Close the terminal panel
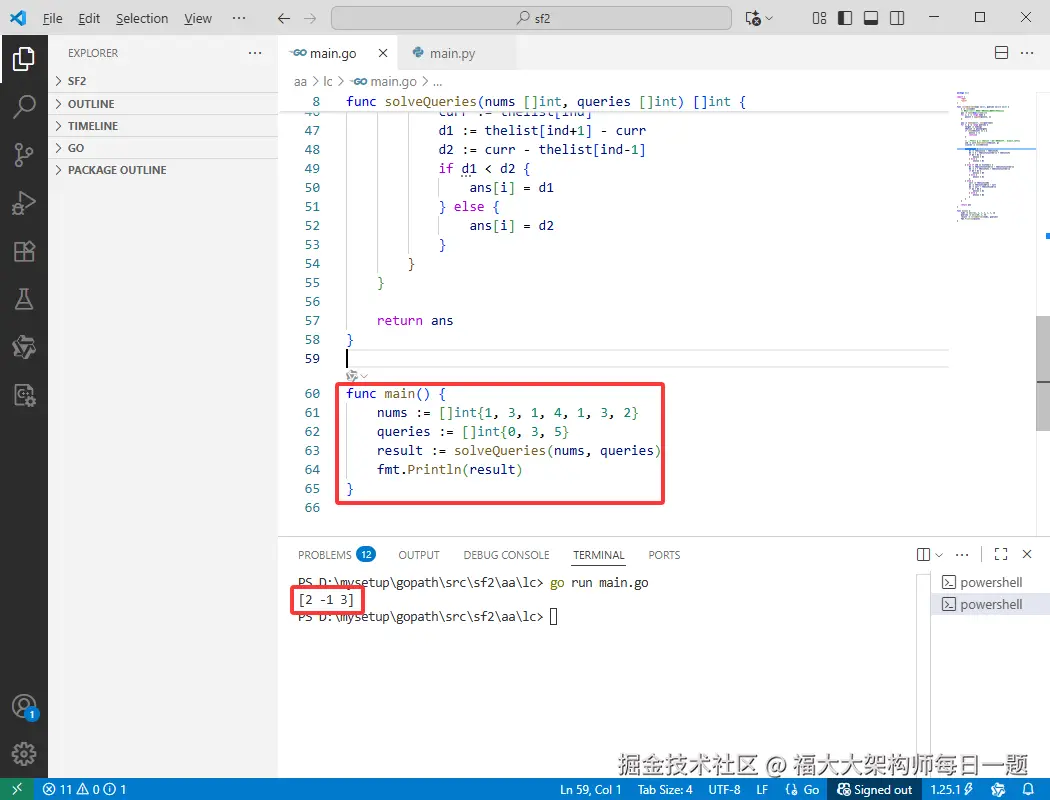1050x800 pixels. 1027,554
